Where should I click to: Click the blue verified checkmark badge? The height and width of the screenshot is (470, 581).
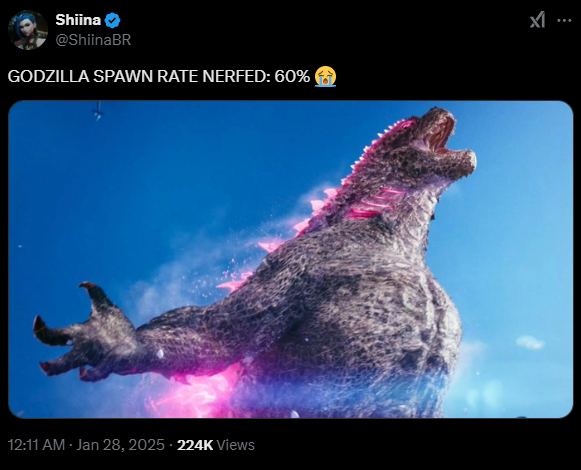click(113, 20)
